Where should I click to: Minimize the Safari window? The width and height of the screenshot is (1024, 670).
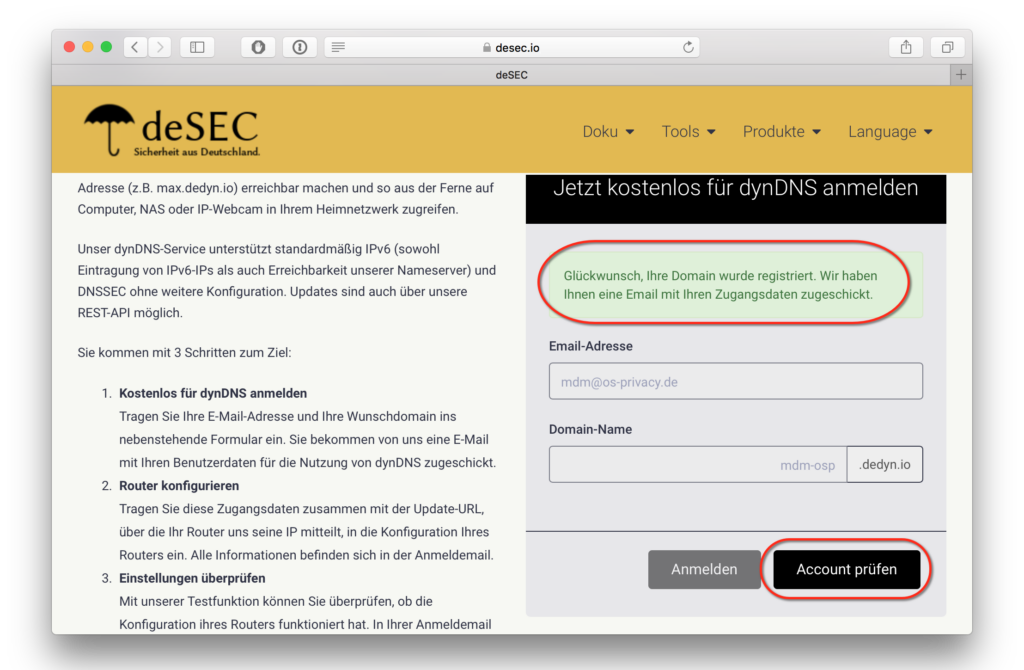click(x=88, y=47)
